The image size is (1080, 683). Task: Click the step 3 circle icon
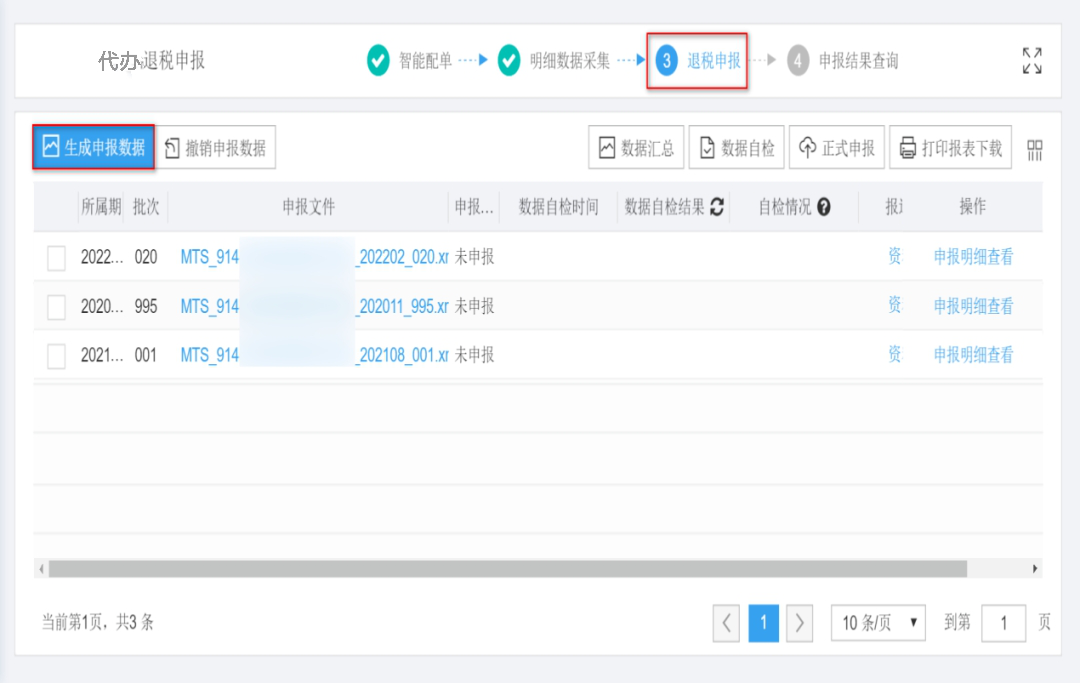click(x=666, y=61)
